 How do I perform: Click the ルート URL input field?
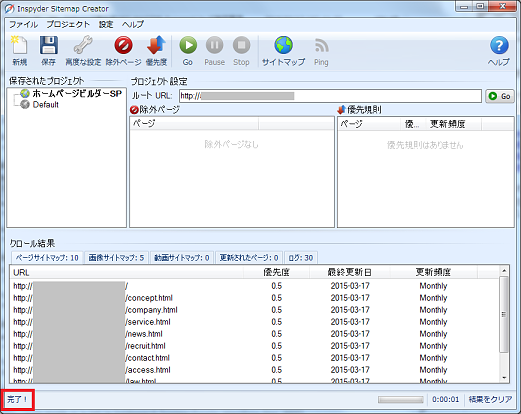330,96
